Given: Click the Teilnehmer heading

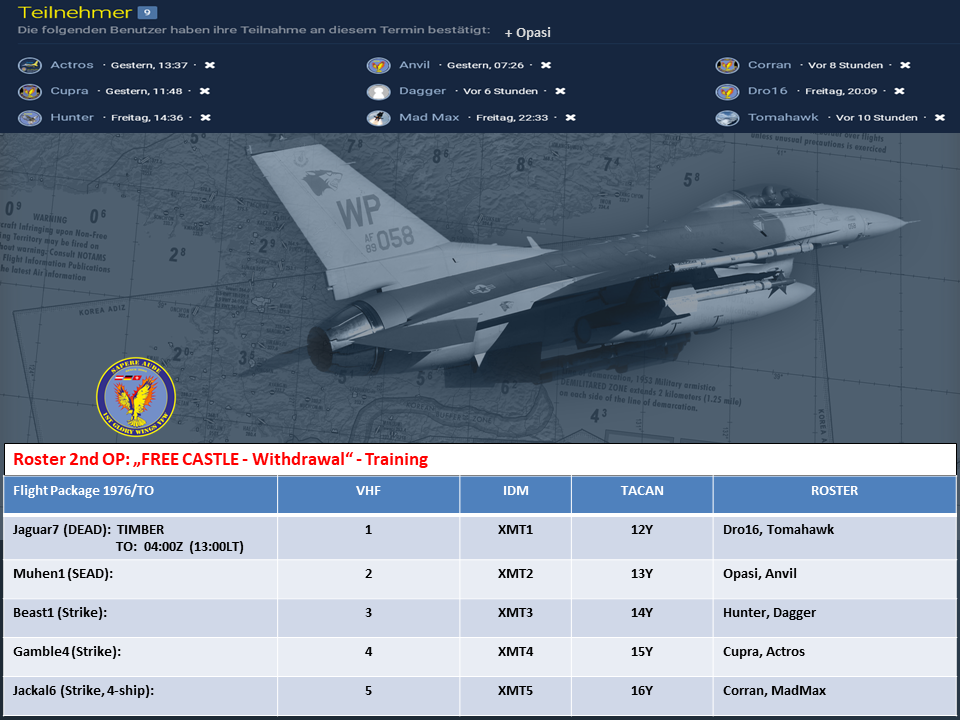Looking at the screenshot, I should pos(75,12).
